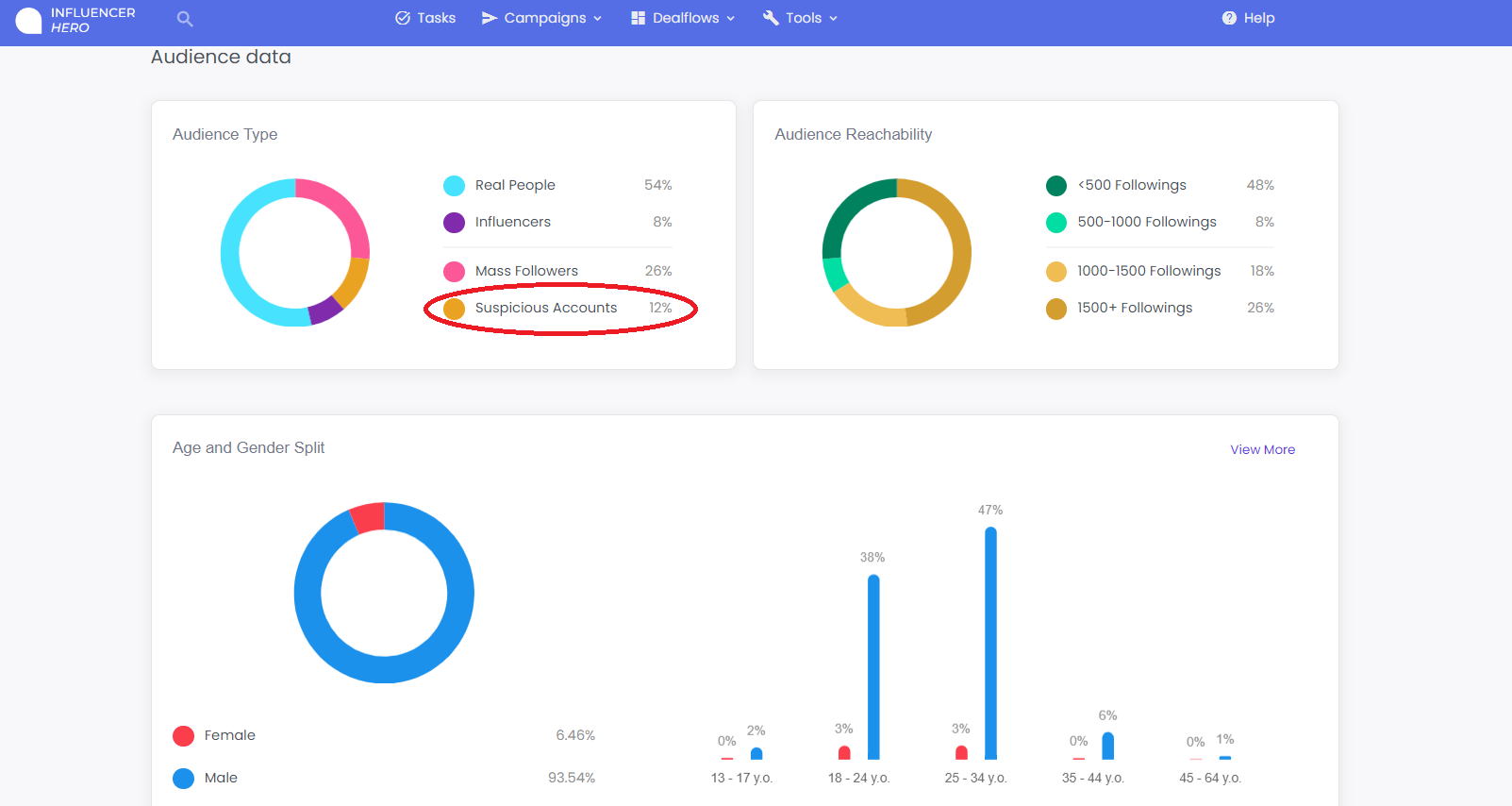Click the Audience Type donut chart
Viewport: 1512px width, 806px height.
(295, 252)
